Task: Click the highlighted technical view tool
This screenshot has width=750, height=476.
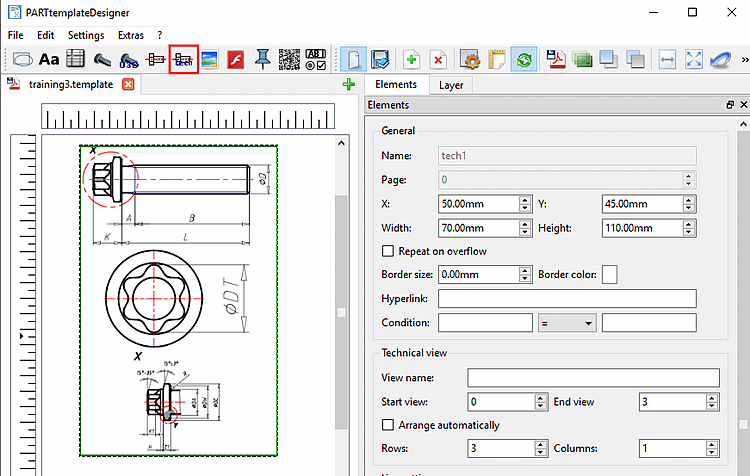Action: (x=183, y=60)
